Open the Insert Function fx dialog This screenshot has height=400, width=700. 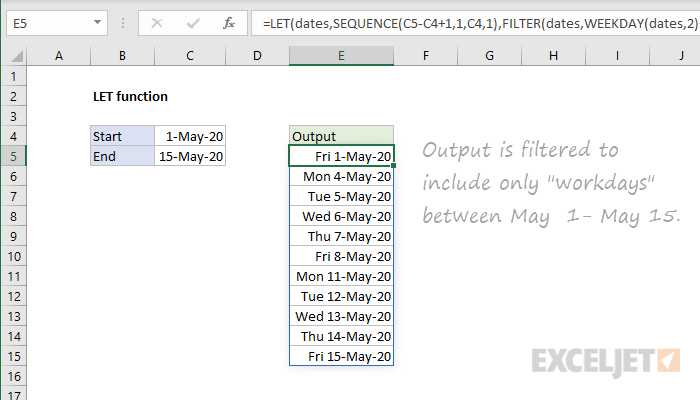point(229,23)
